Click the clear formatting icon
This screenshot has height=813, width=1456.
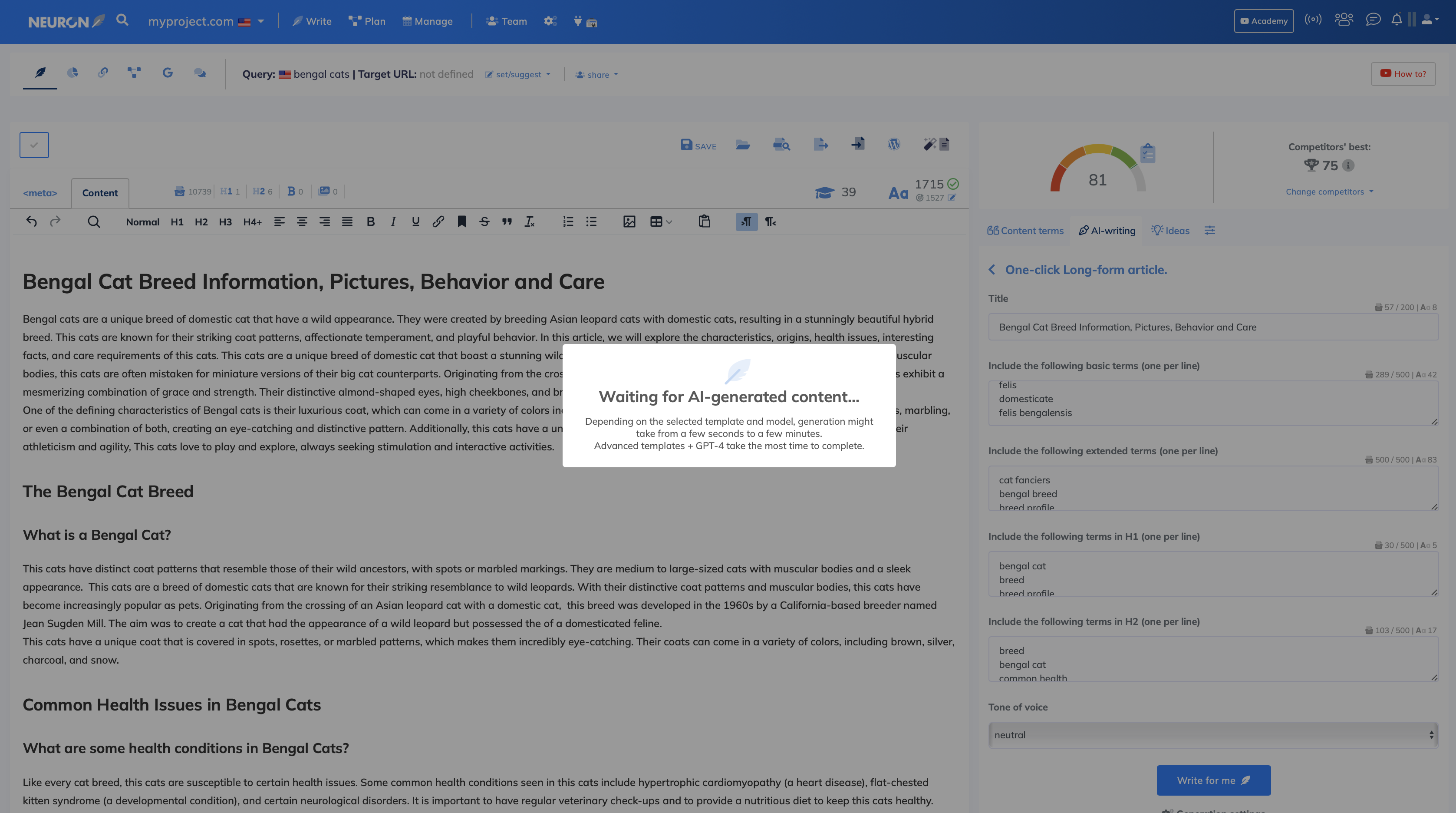(x=530, y=222)
